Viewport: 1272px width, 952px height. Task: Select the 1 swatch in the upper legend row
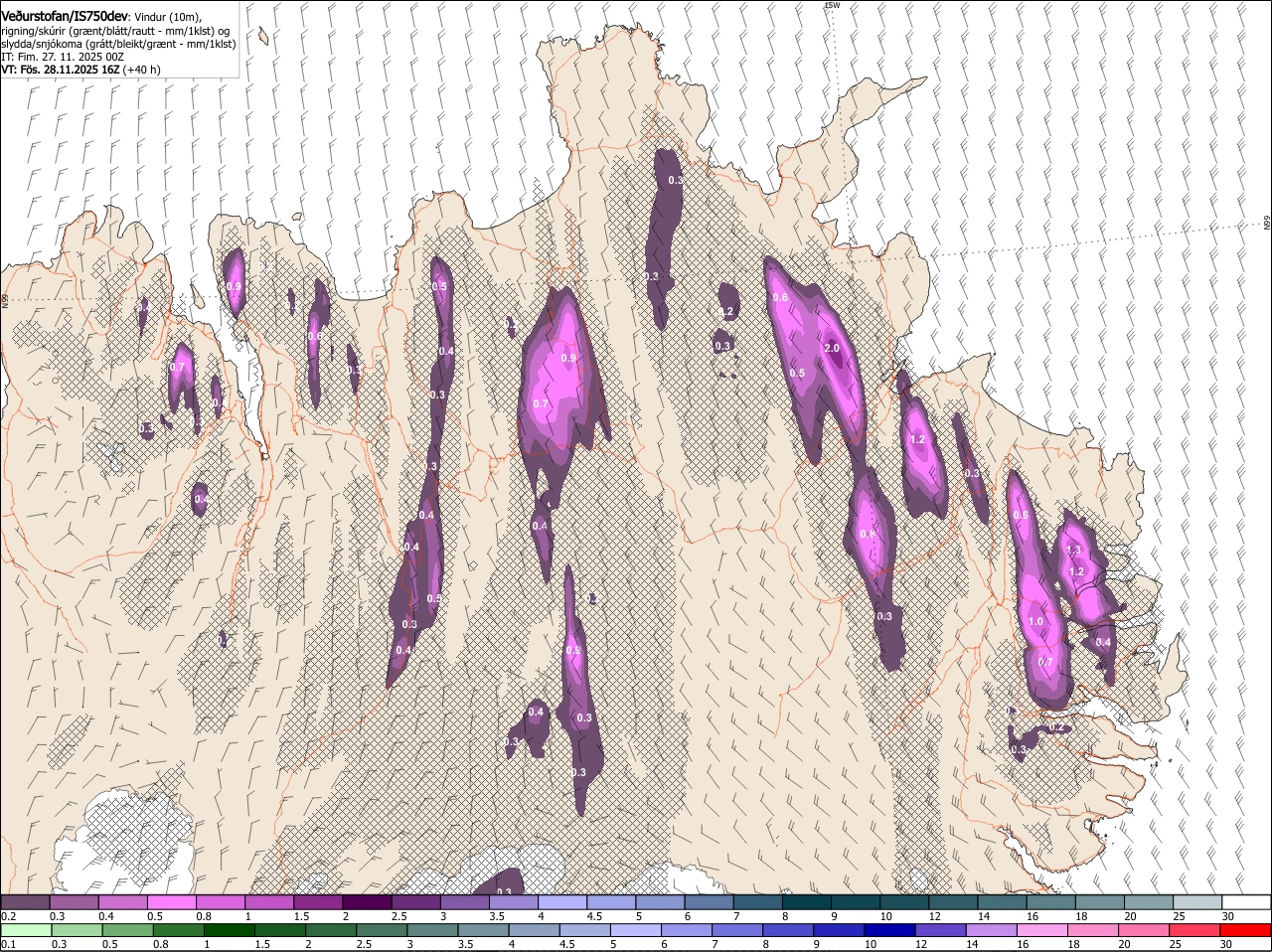click(x=269, y=902)
